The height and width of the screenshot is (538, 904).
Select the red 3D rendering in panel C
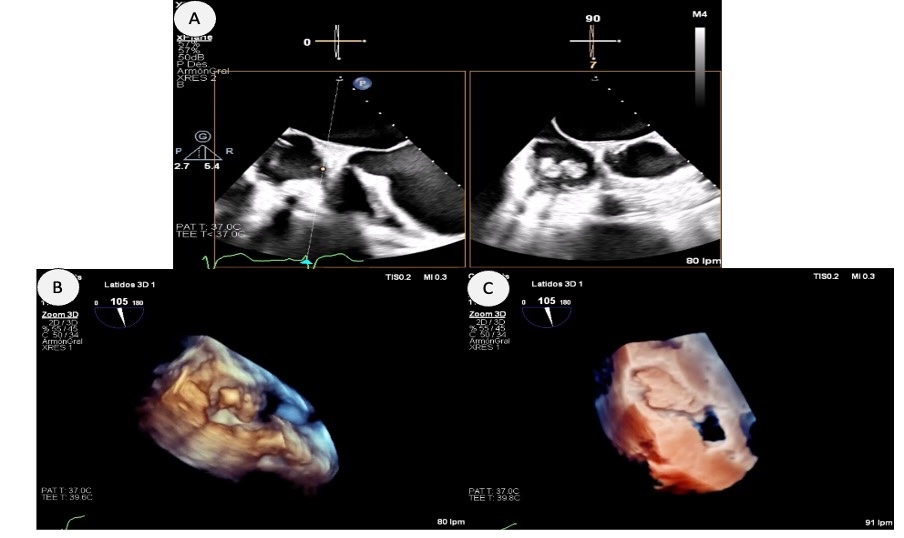point(676,413)
